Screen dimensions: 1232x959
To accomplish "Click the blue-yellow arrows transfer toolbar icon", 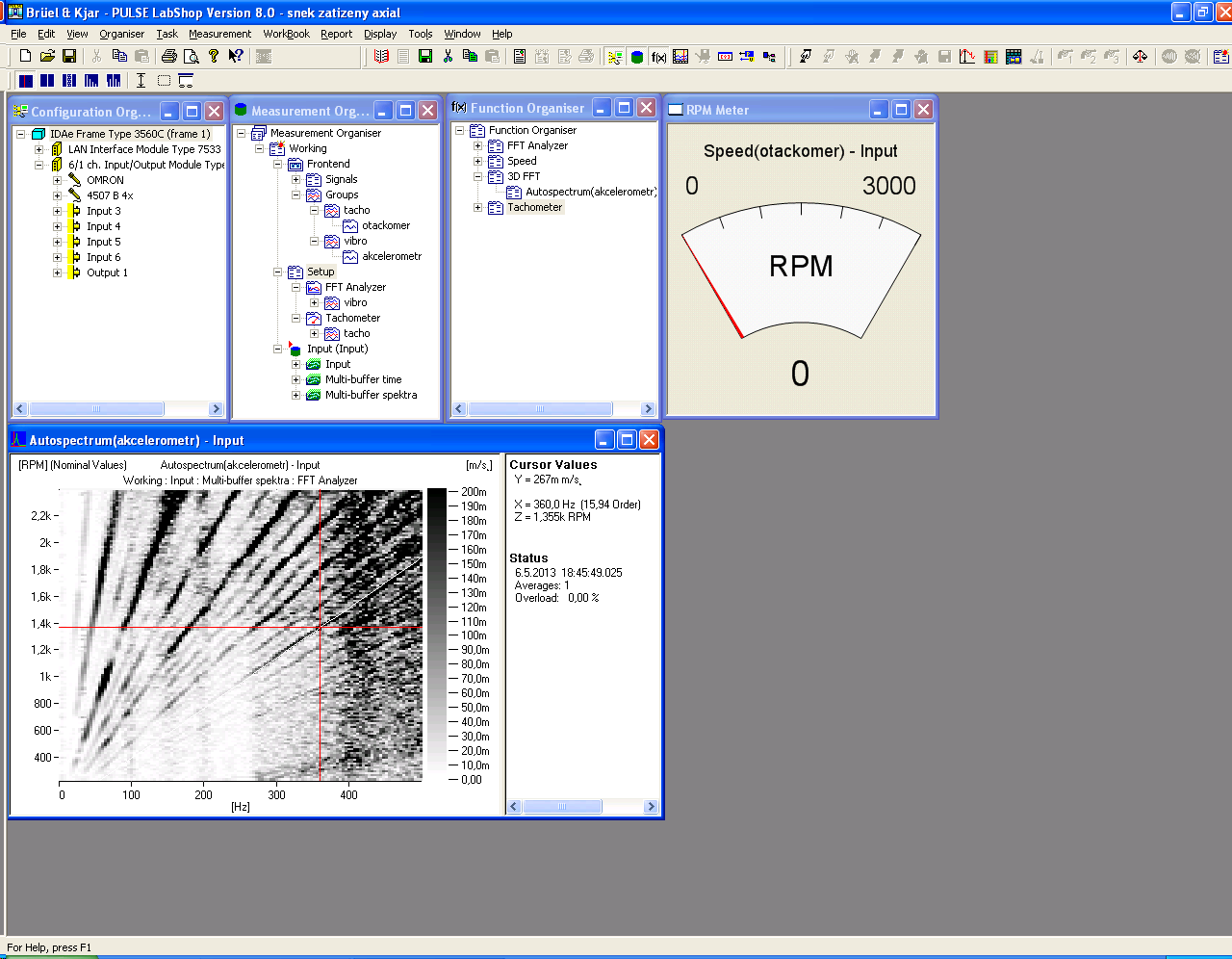I will (746, 57).
